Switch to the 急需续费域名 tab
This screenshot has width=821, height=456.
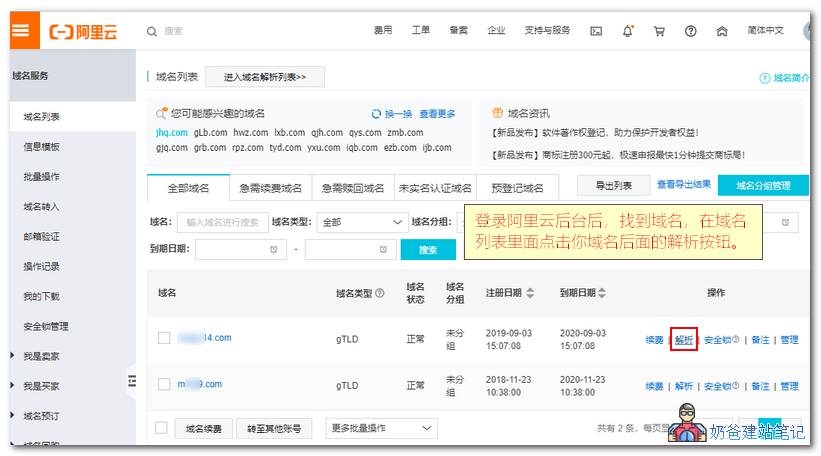coord(271,188)
